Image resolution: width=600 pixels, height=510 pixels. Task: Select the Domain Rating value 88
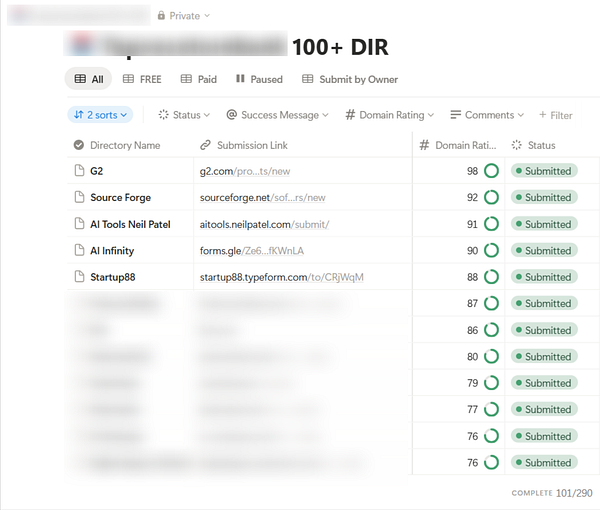(x=472, y=277)
